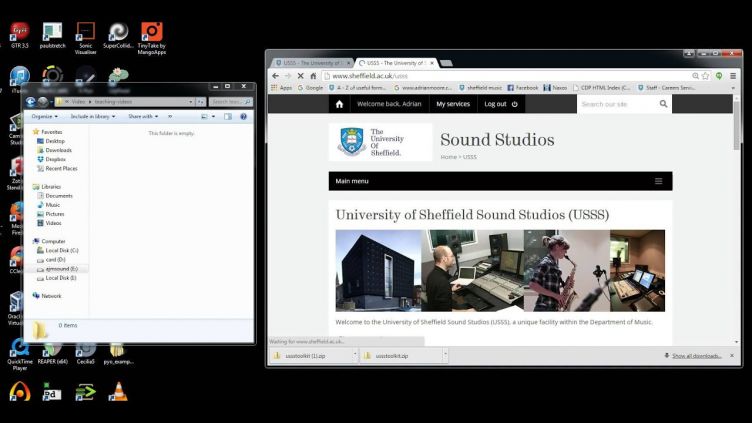Open the Google bookmark

click(310, 88)
